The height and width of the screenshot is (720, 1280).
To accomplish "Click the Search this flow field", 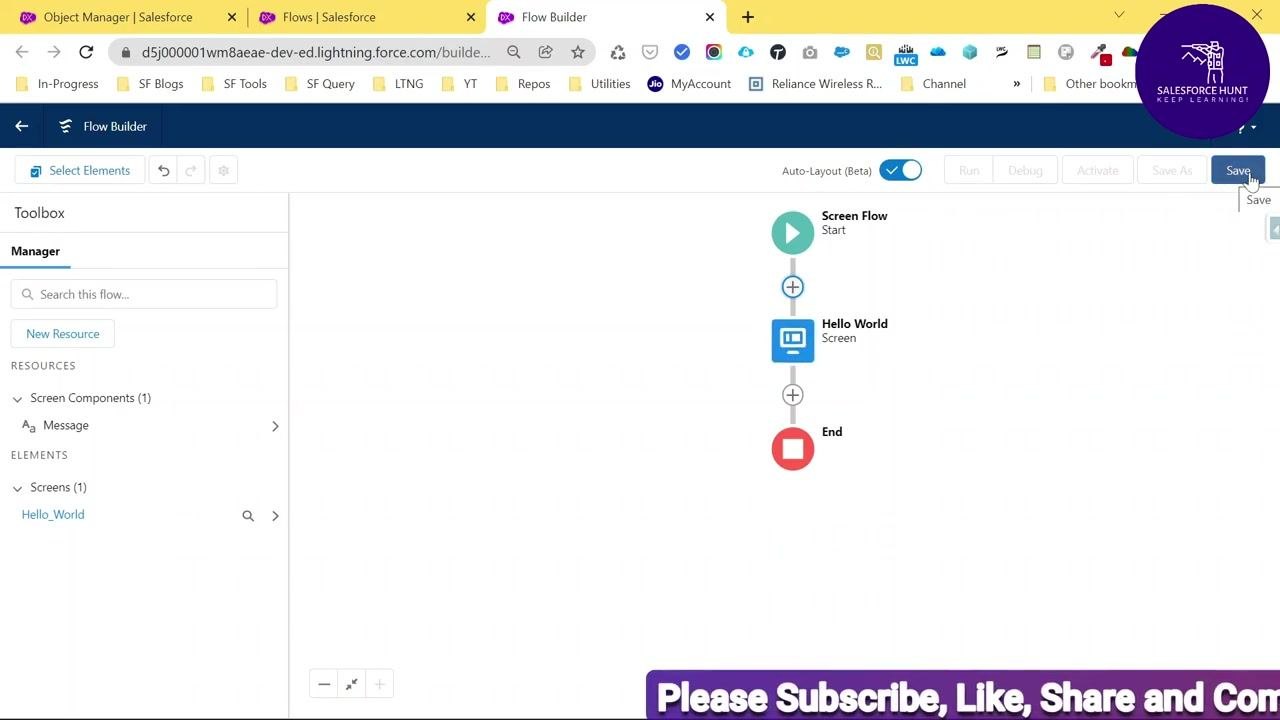I will [x=144, y=294].
